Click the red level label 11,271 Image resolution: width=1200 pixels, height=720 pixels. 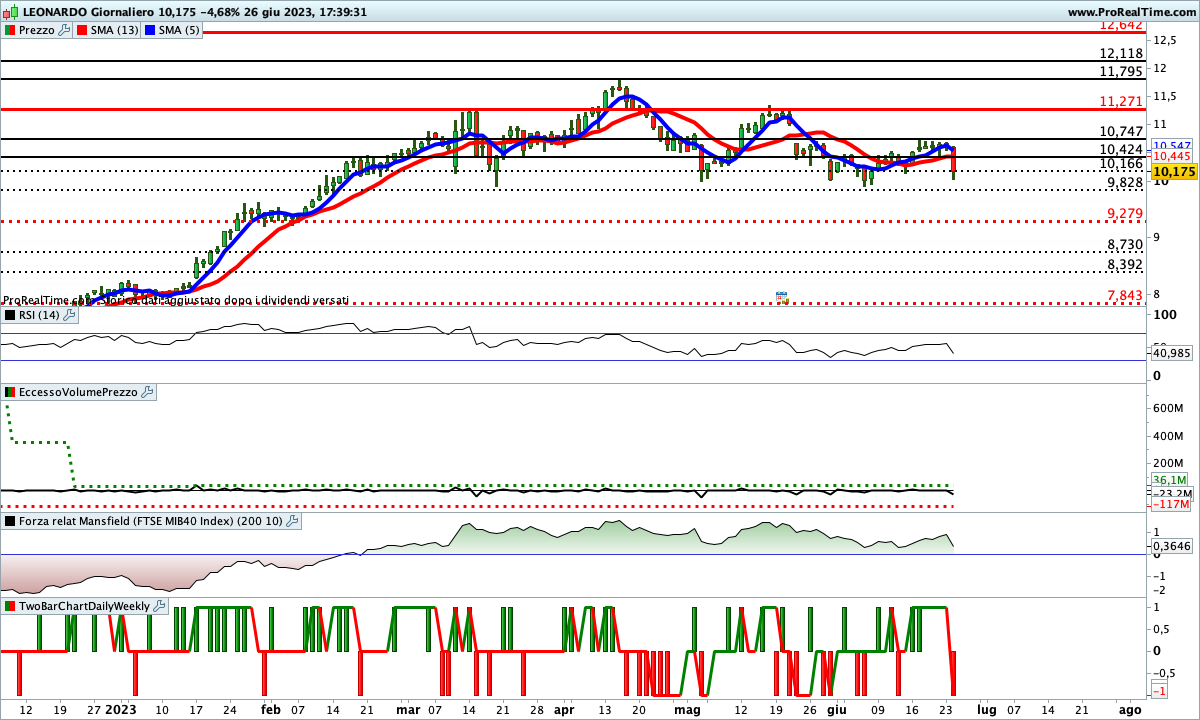point(1121,102)
